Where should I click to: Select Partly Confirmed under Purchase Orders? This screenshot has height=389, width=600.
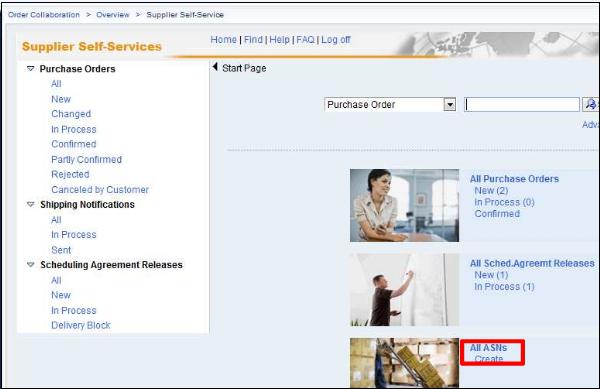(86, 160)
